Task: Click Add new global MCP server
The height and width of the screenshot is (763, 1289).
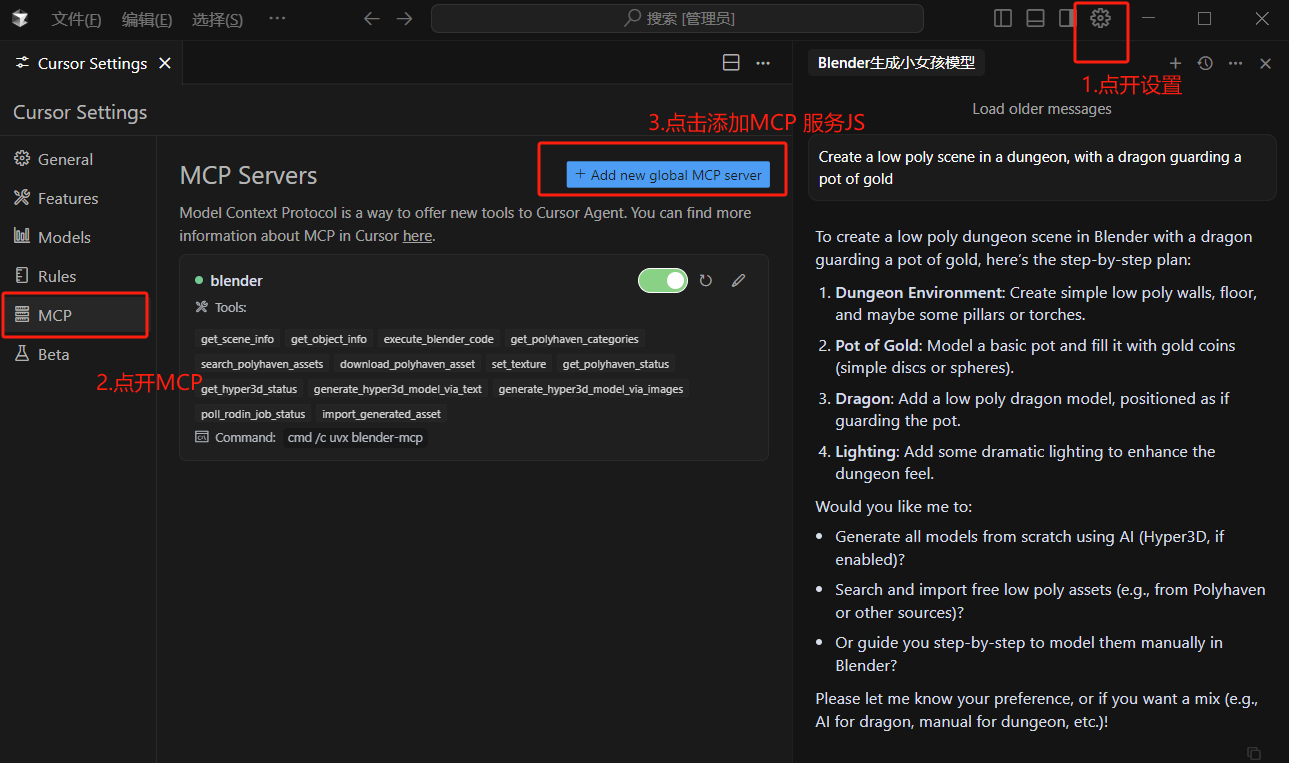Action: coord(668,175)
